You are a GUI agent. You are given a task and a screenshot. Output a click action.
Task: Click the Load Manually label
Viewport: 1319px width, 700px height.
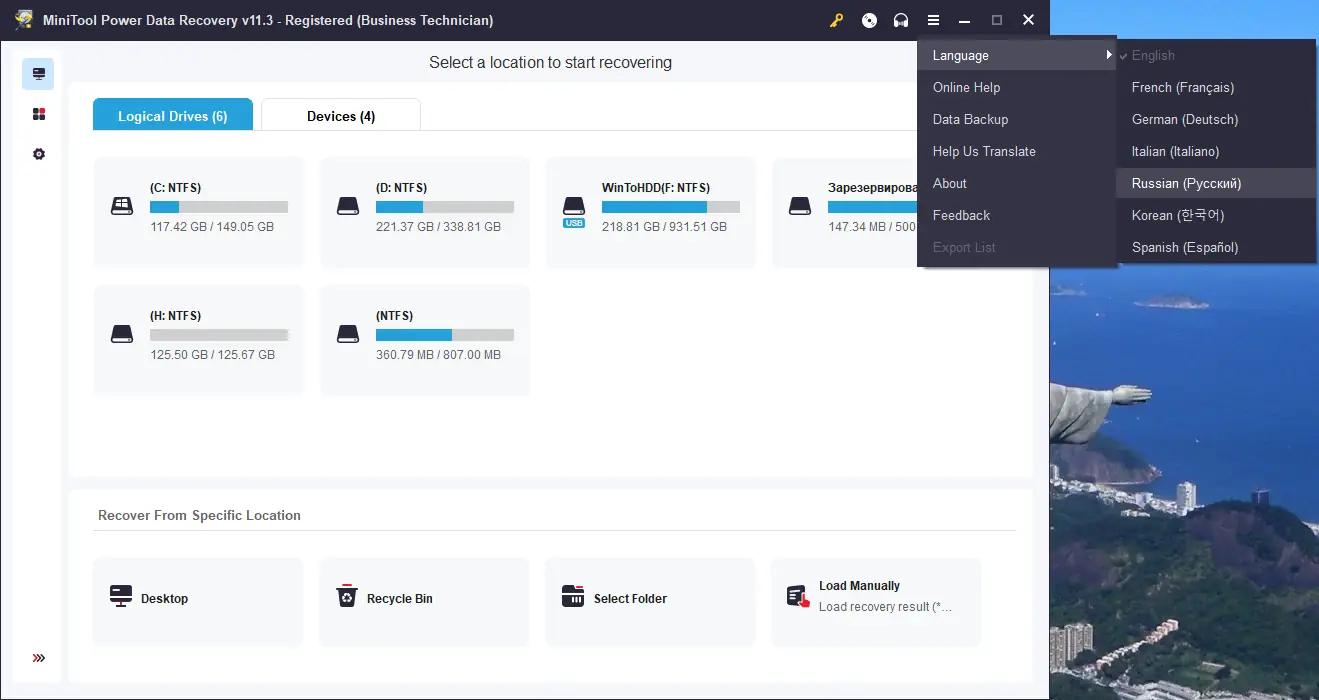click(859, 586)
